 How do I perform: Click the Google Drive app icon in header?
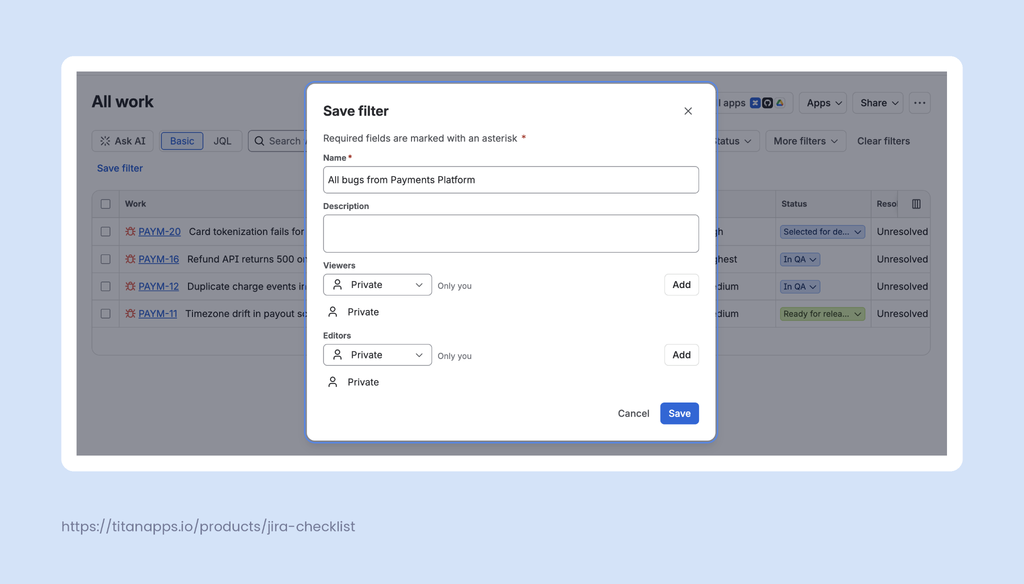[780, 103]
